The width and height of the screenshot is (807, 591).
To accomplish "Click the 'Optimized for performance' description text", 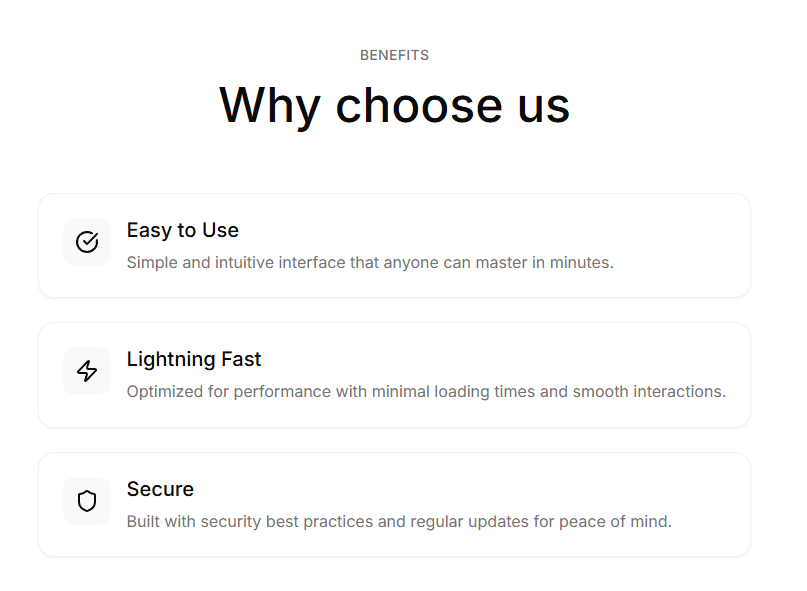I will (x=426, y=392).
